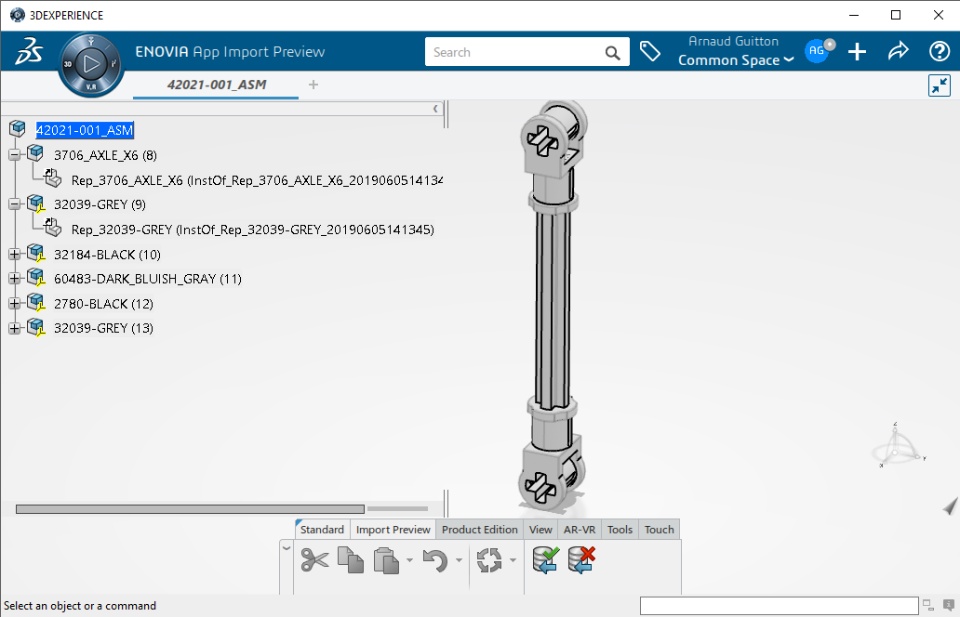This screenshot has width=960, height=617.
Task: Expand the 32184-BLACK (10) node
Action: [x=14, y=254]
